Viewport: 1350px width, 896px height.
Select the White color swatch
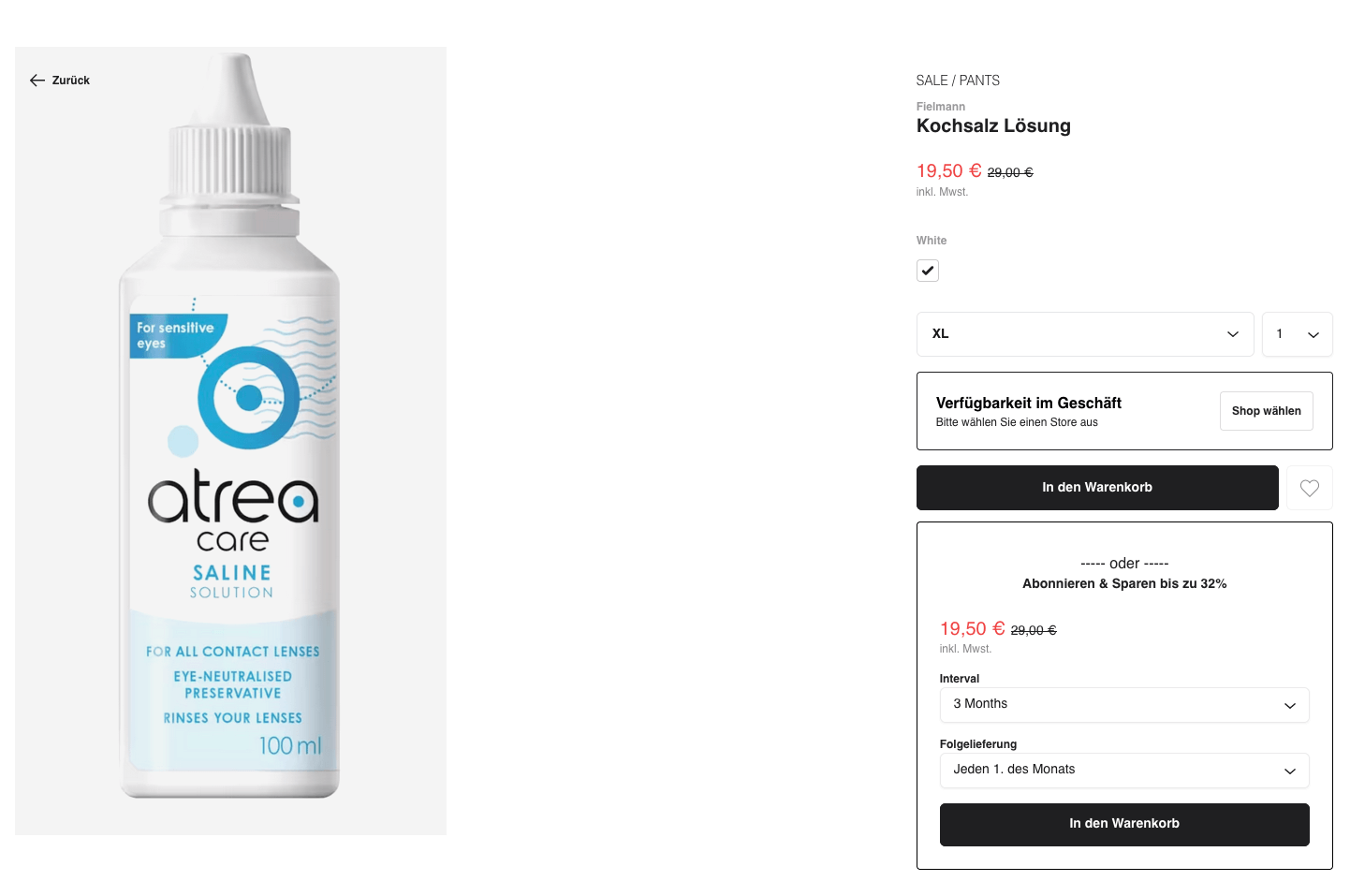coord(927,271)
